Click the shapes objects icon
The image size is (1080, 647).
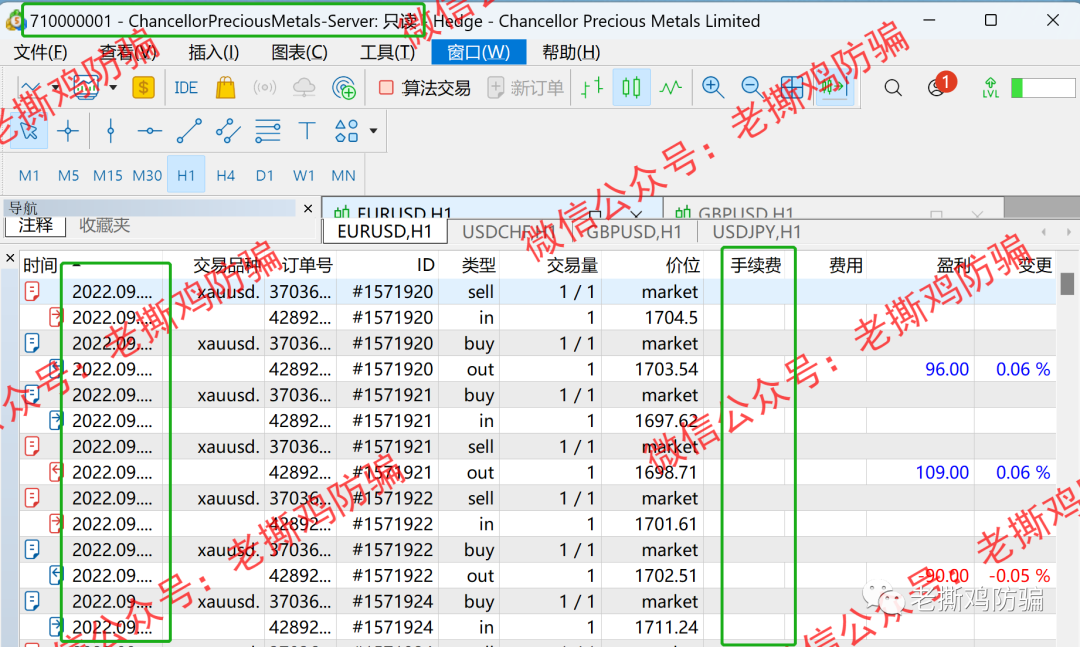346,130
